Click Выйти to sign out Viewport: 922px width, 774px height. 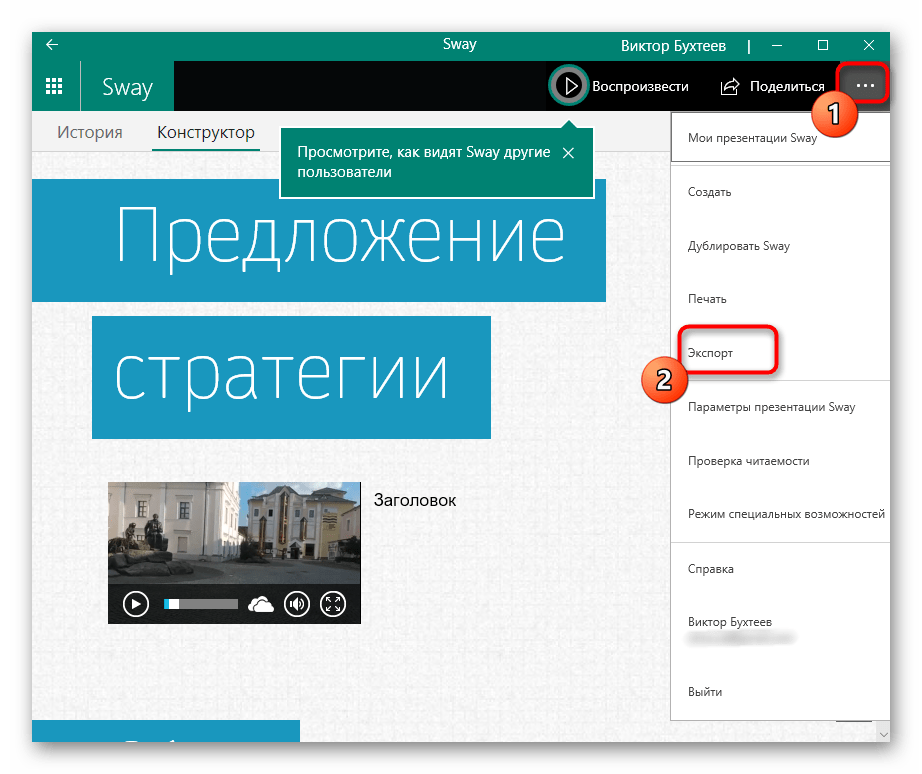point(704,692)
